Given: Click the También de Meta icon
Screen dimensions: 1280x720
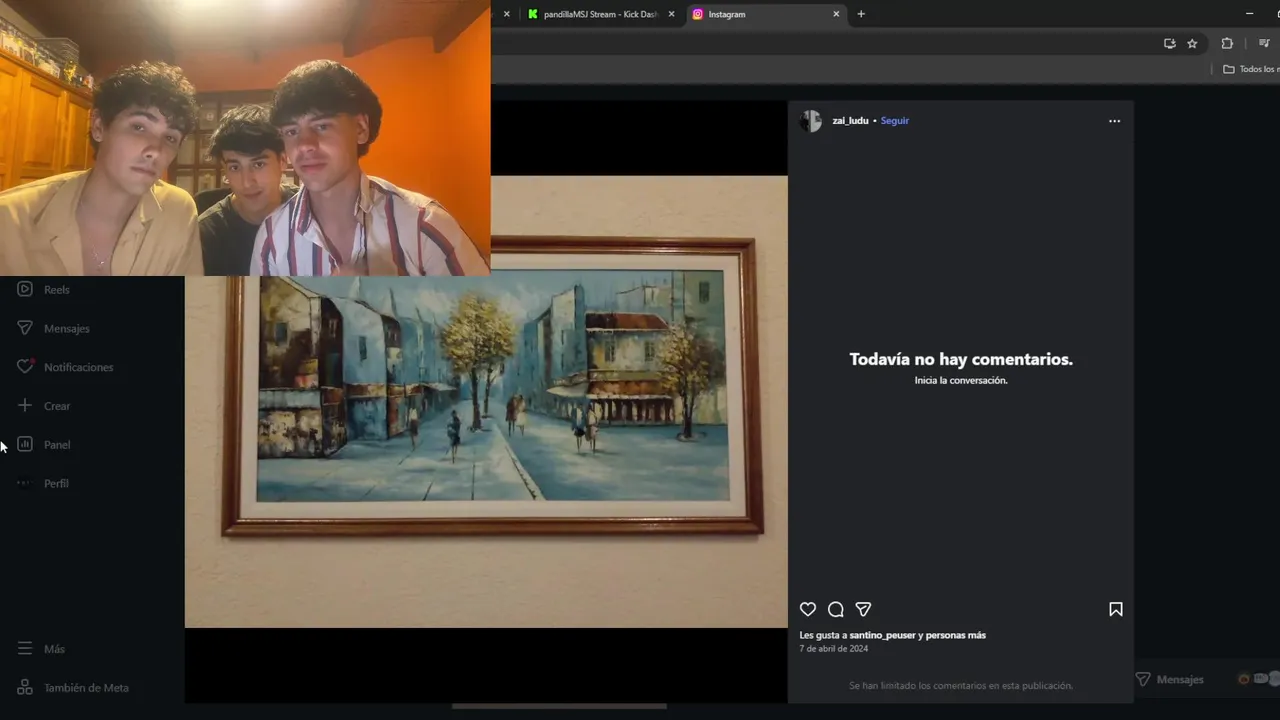Looking at the screenshot, I should pyautogui.click(x=25, y=687).
